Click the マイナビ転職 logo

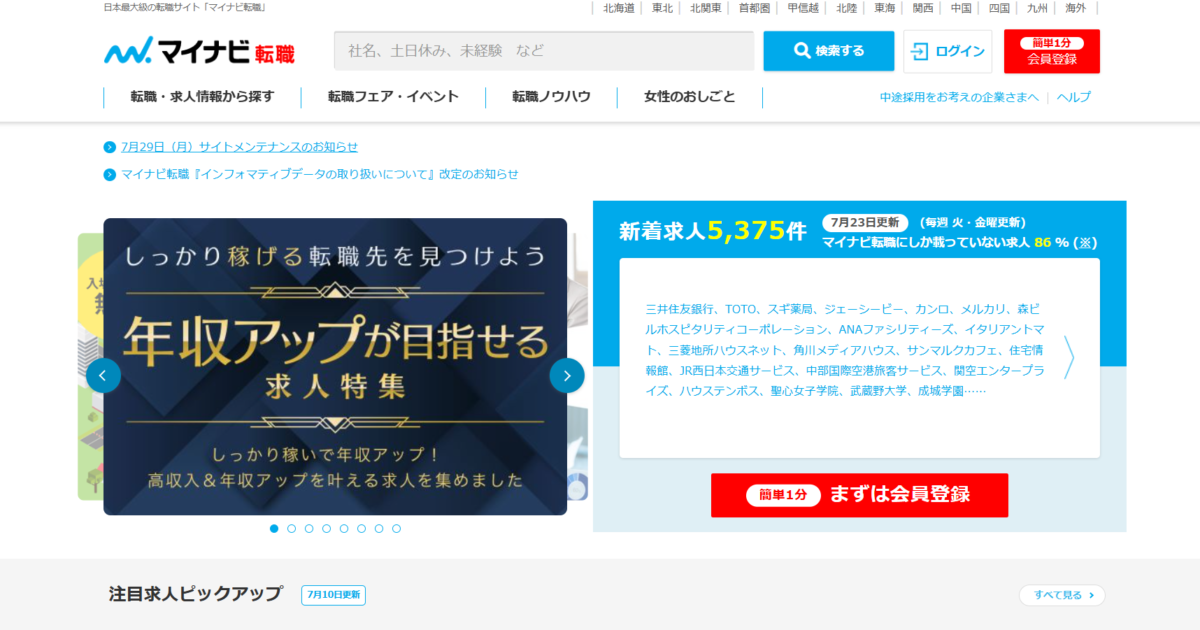point(199,51)
